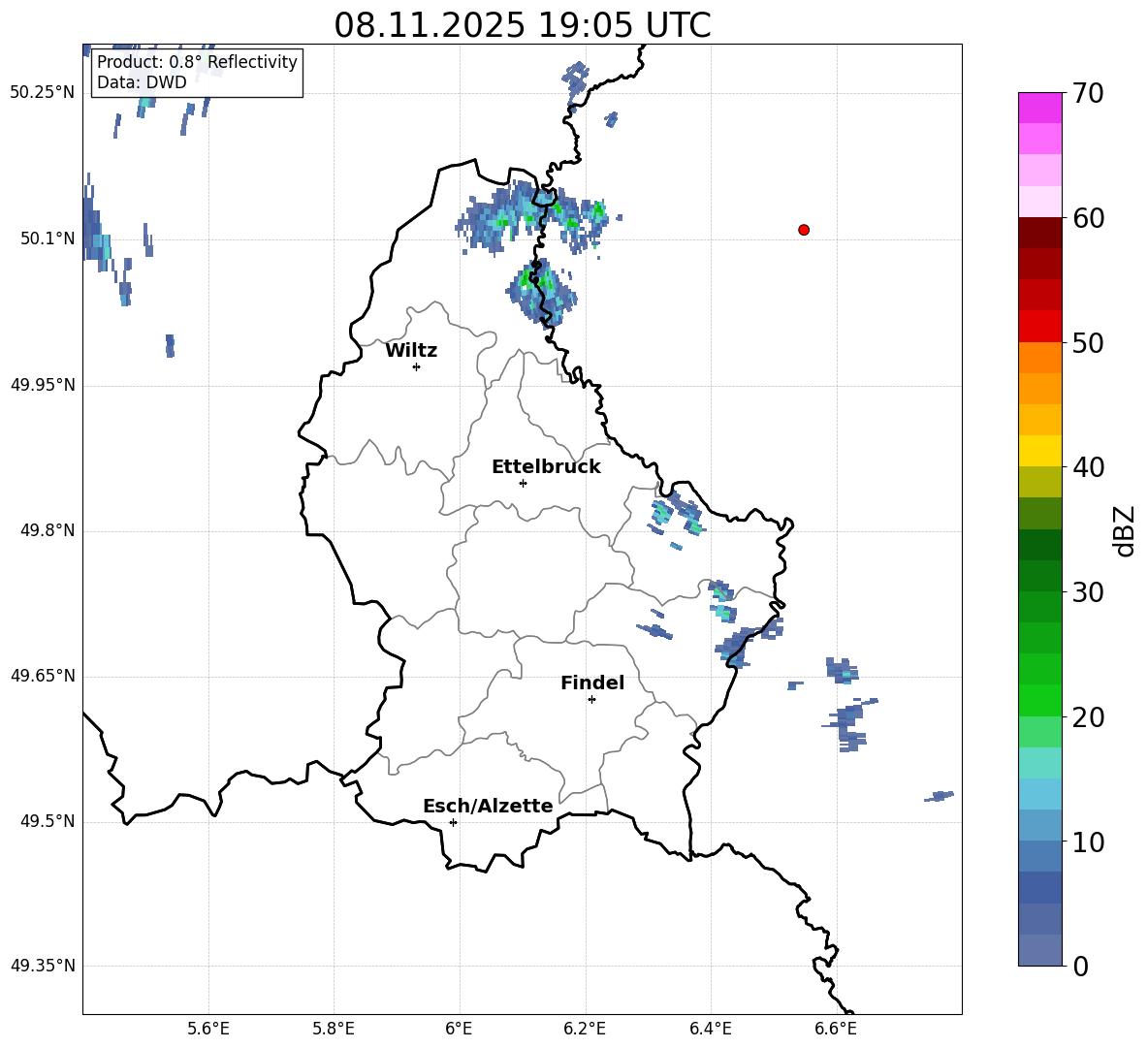The width and height of the screenshot is (1148, 1048).
Task: Click the Esch/Alzette city label
Action: [488, 806]
